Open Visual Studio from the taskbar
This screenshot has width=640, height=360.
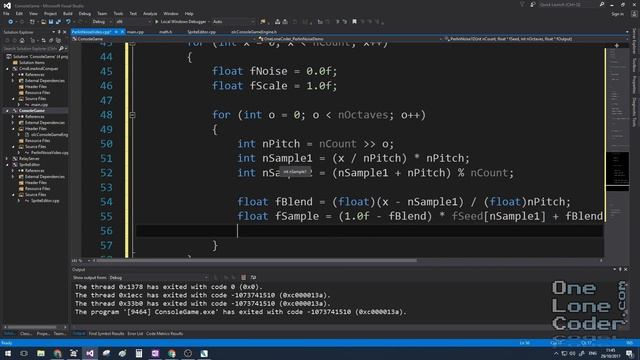click(x=90, y=353)
